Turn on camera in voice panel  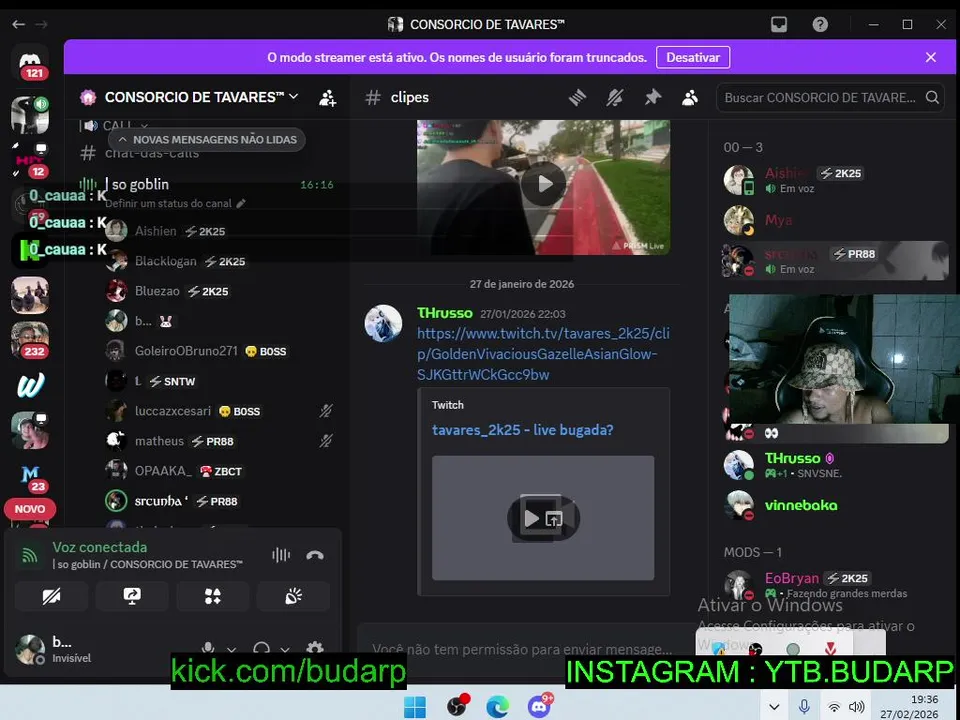[x=51, y=596]
